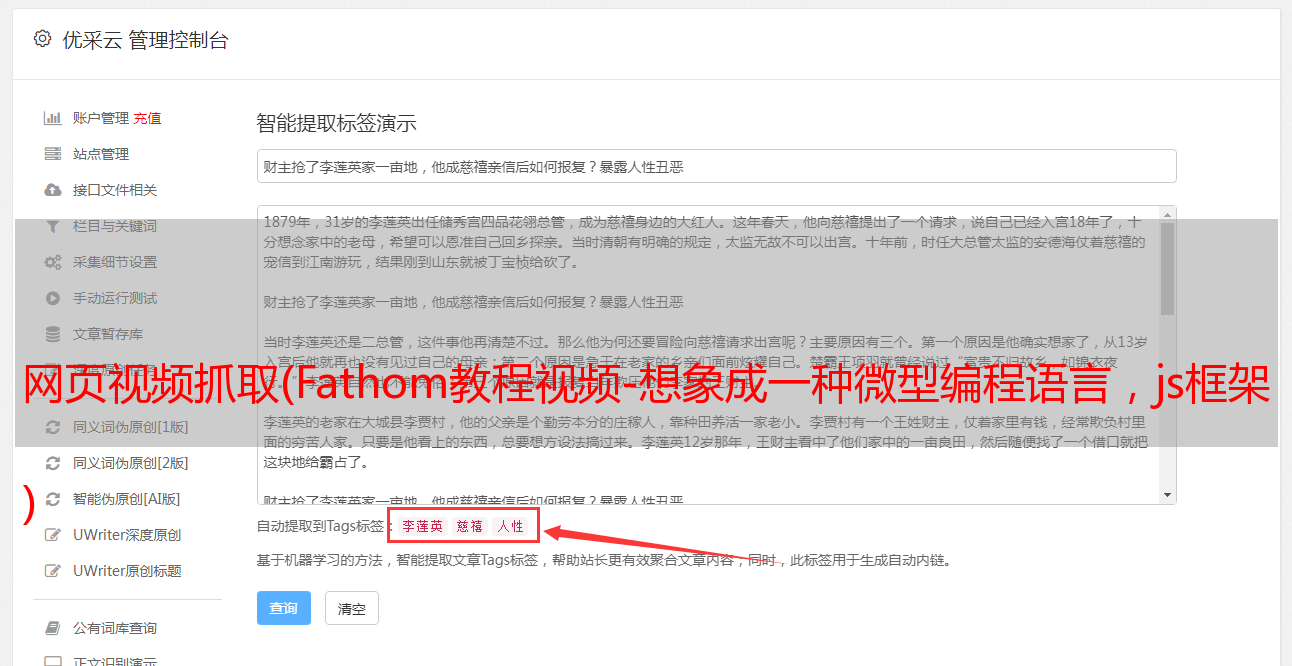Screen dimensions: 1292x666
Task: Open the 公有词库查询 book icon
Action: [x=53, y=628]
